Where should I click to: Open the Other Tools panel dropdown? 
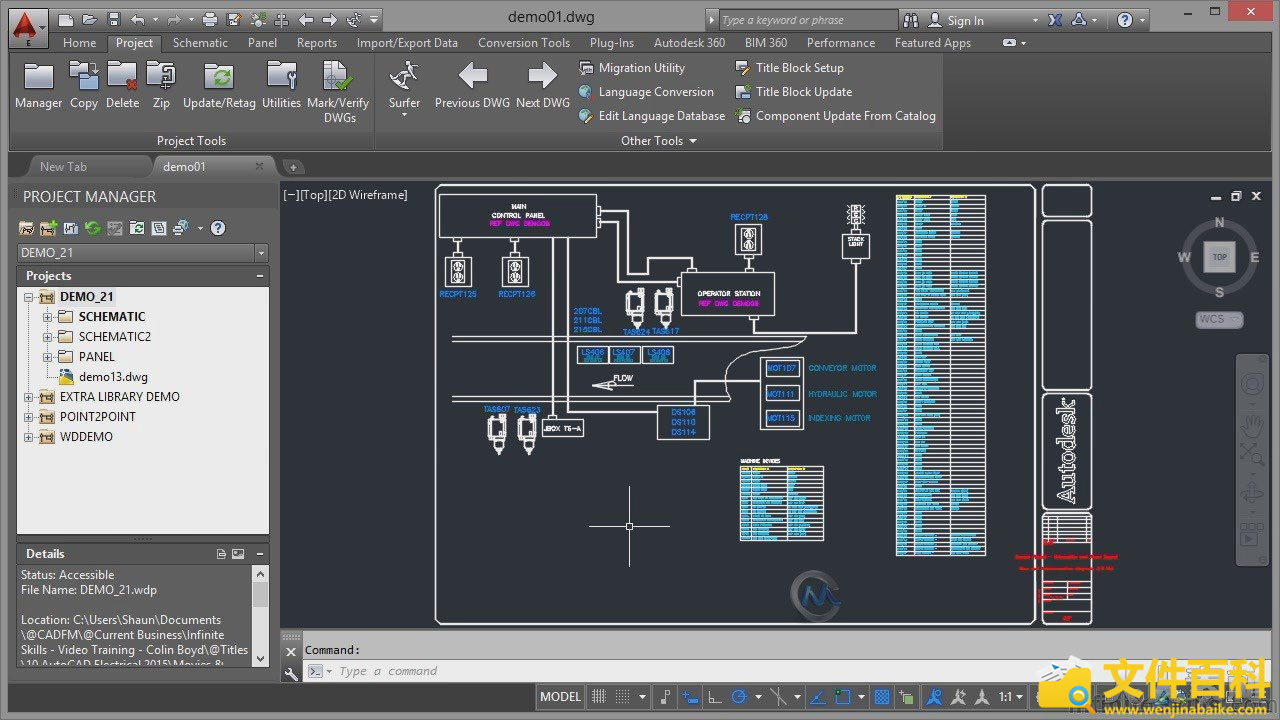click(659, 141)
